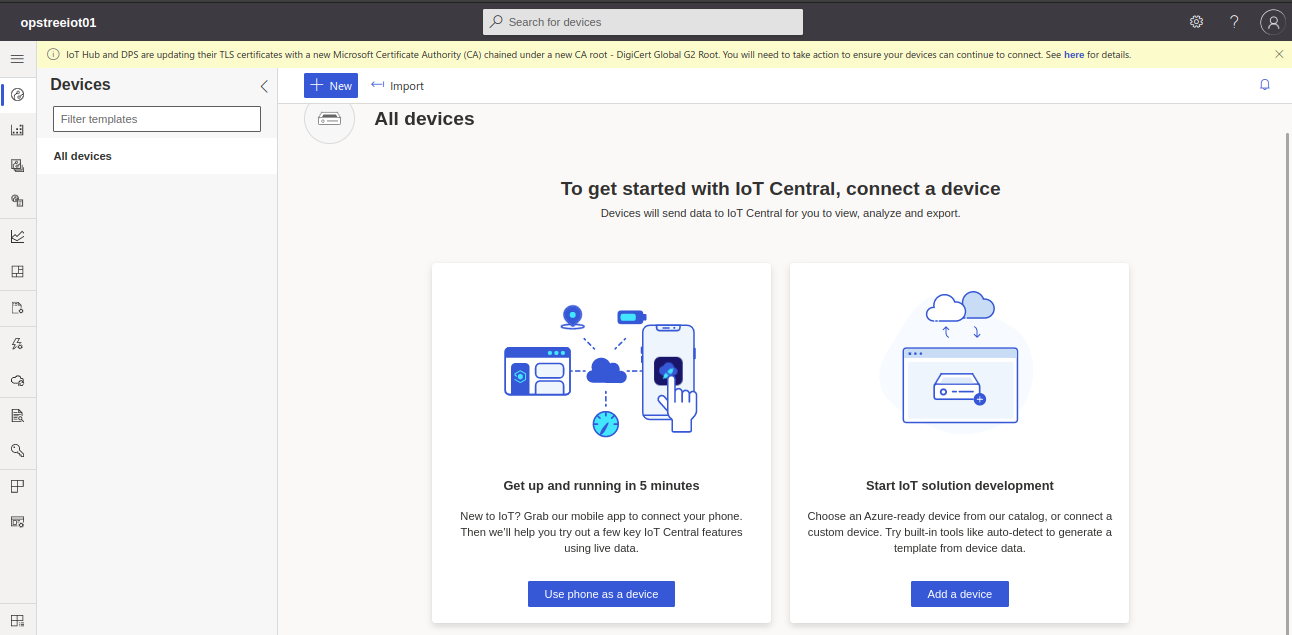Image resolution: width=1292 pixels, height=635 pixels.
Task: Open the Settings gear in header
Action: 1196,22
